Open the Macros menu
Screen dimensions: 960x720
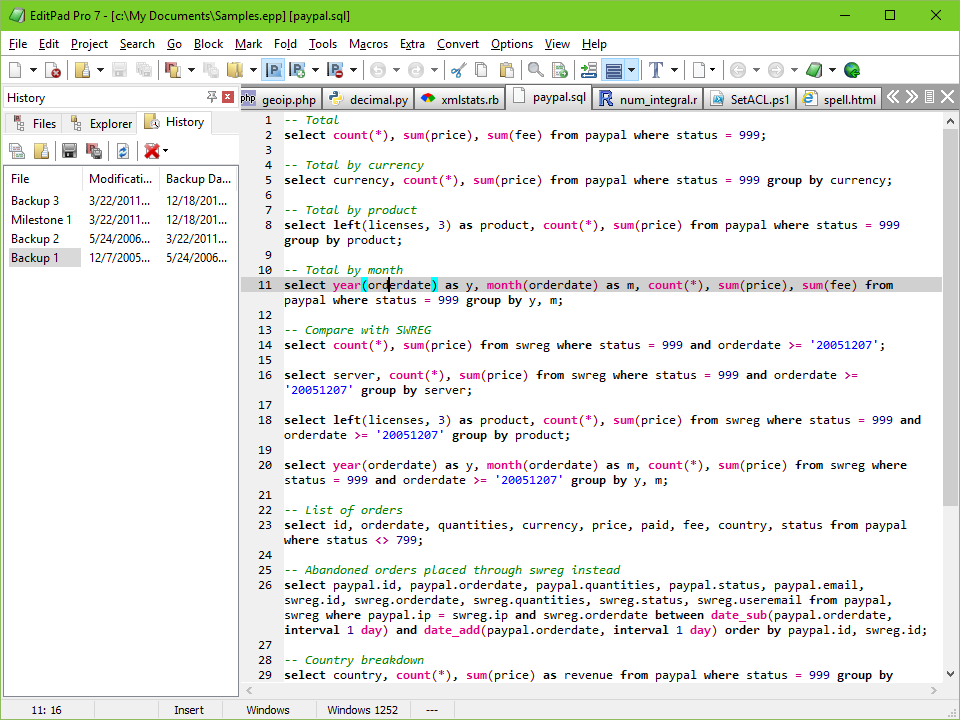click(368, 44)
